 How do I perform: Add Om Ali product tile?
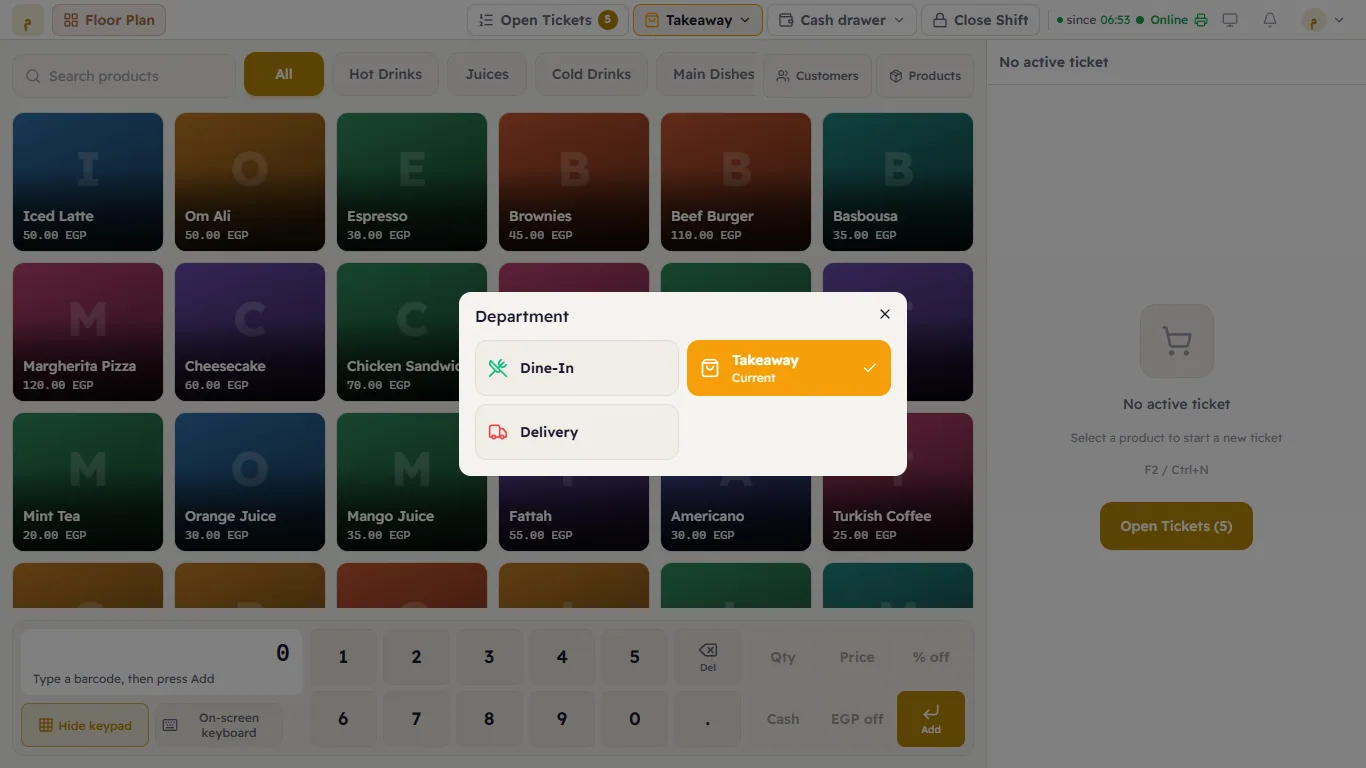tap(250, 182)
